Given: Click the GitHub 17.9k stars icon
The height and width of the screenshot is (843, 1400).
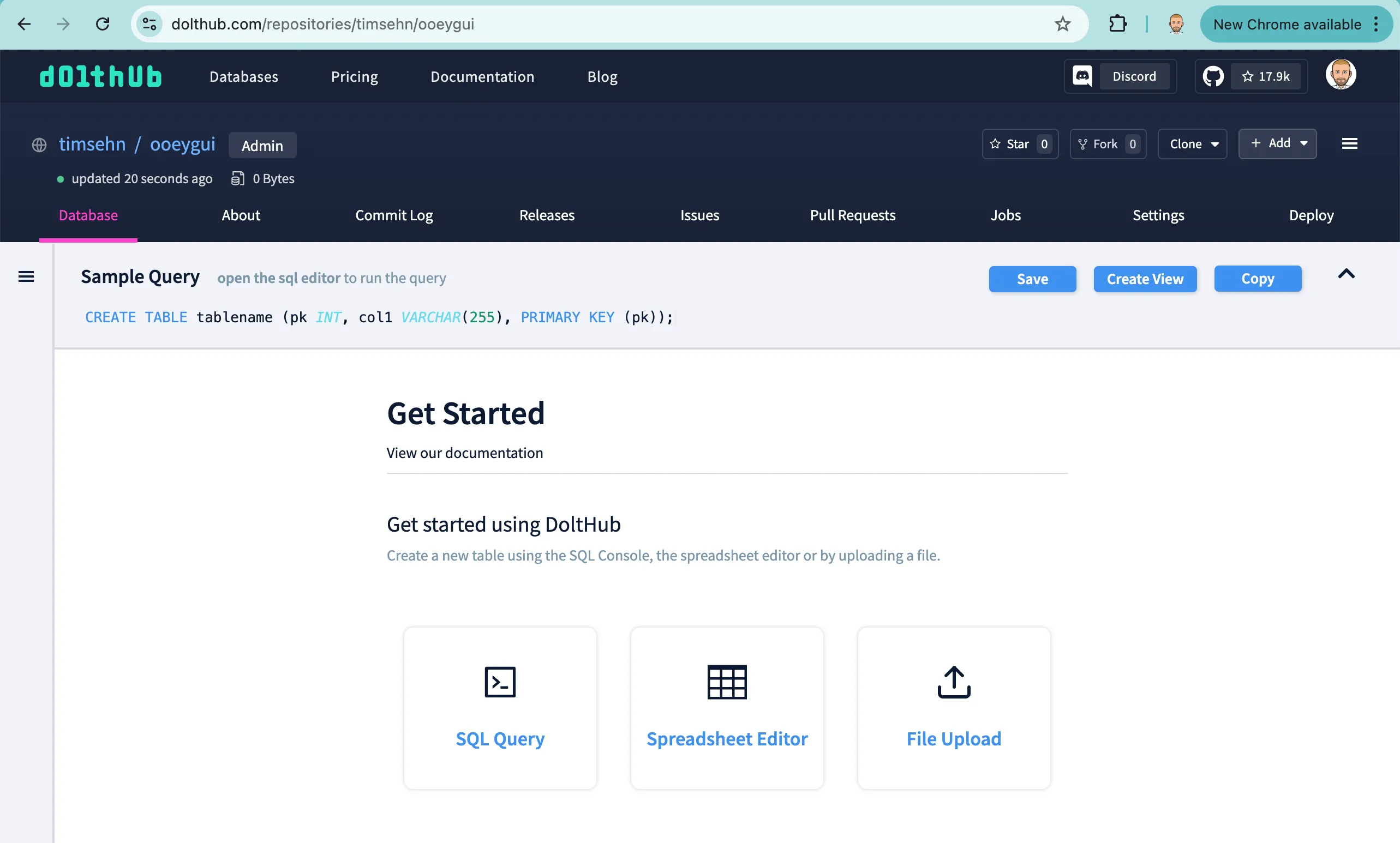Looking at the screenshot, I should (x=1213, y=76).
